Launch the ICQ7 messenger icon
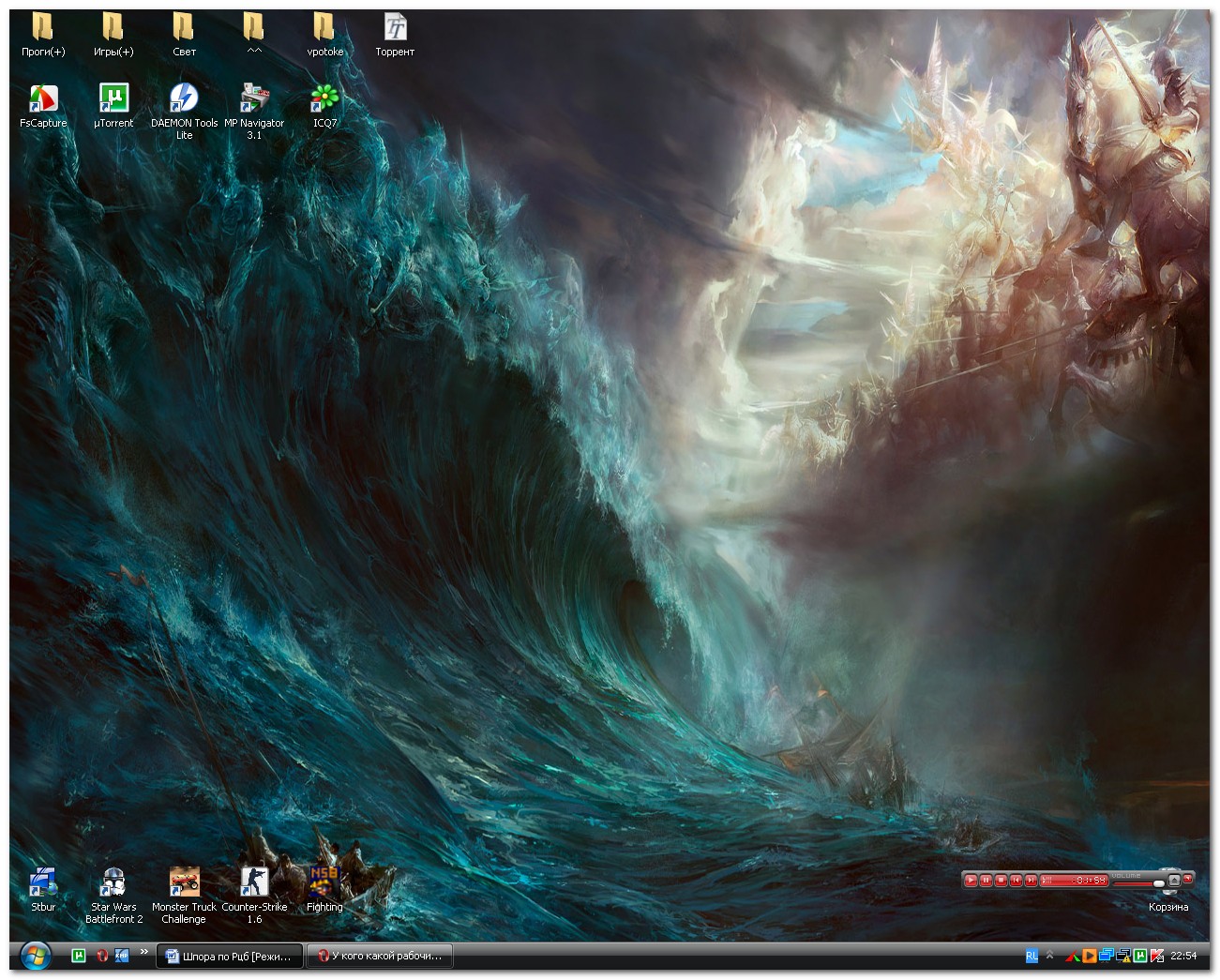The width and height of the screenshot is (1220, 980). 324,99
